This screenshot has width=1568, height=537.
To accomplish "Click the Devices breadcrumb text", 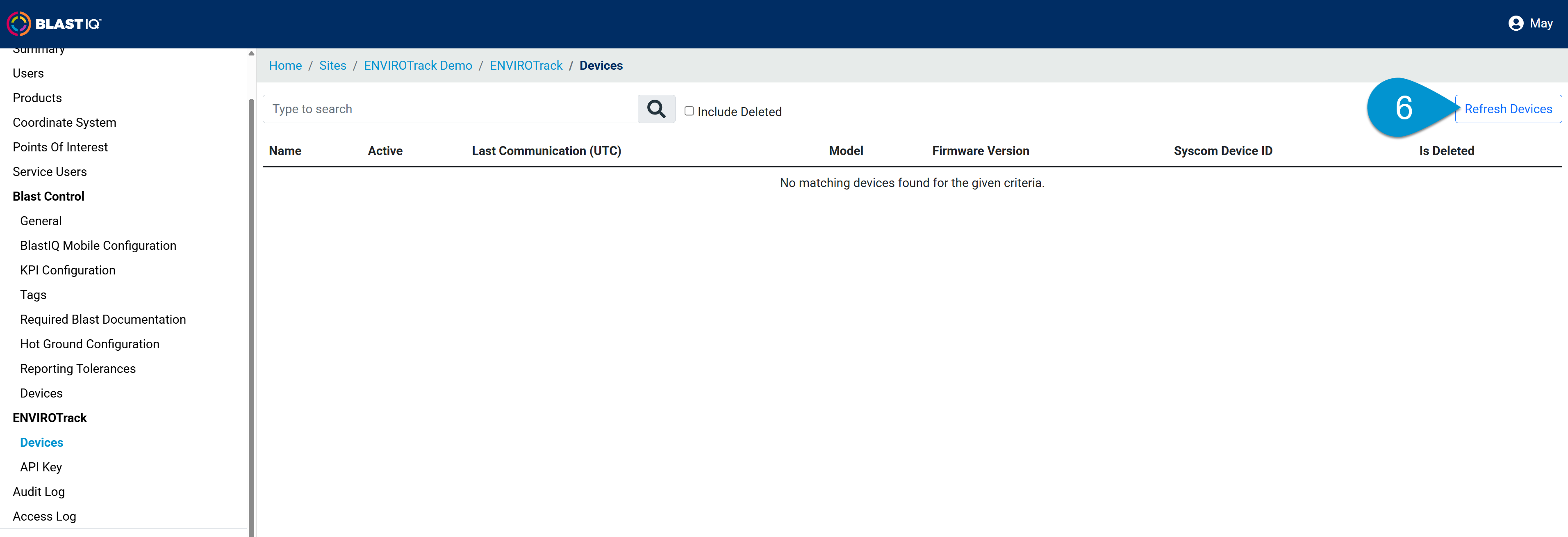I will (601, 65).
